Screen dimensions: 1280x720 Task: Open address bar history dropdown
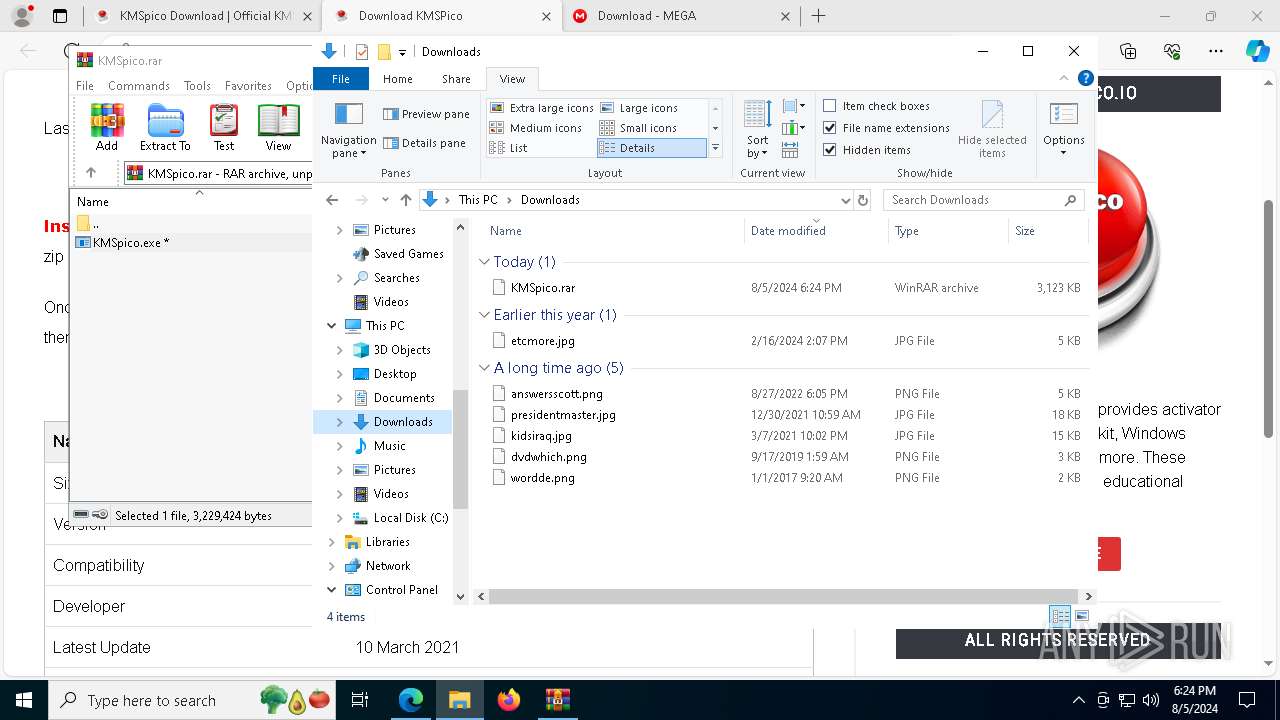(x=846, y=200)
